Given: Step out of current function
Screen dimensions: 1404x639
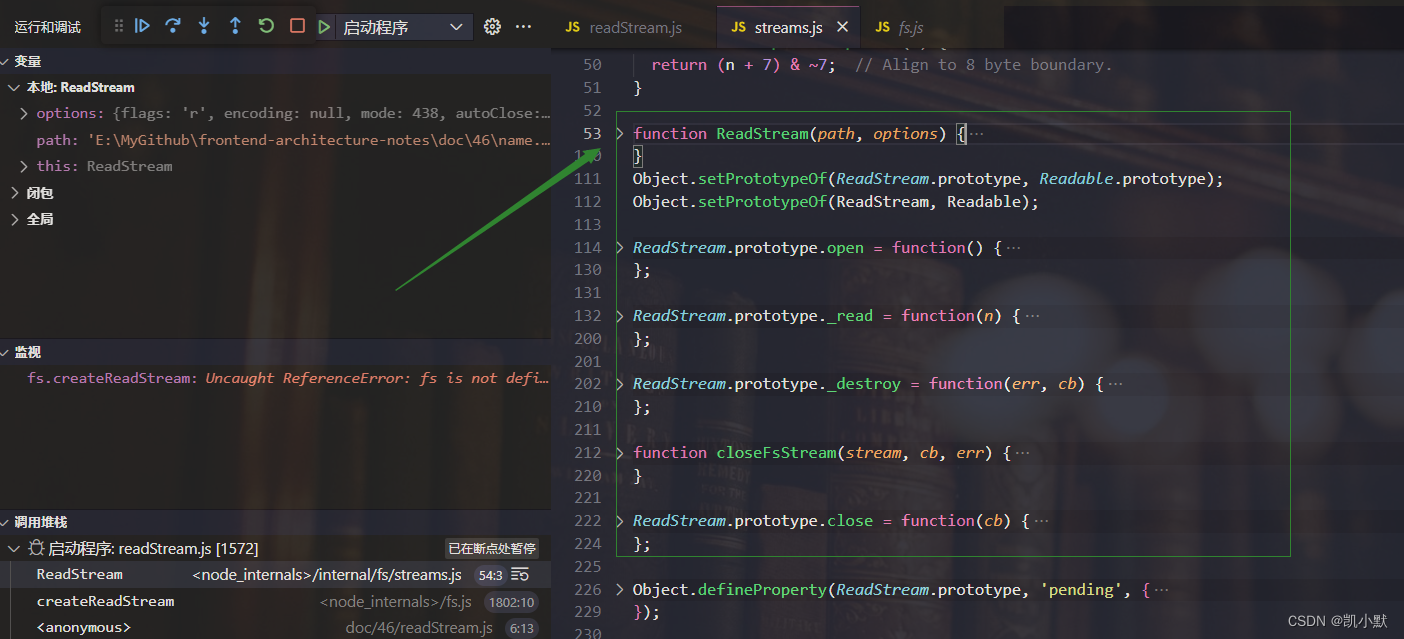Looking at the screenshot, I should tap(235, 26).
